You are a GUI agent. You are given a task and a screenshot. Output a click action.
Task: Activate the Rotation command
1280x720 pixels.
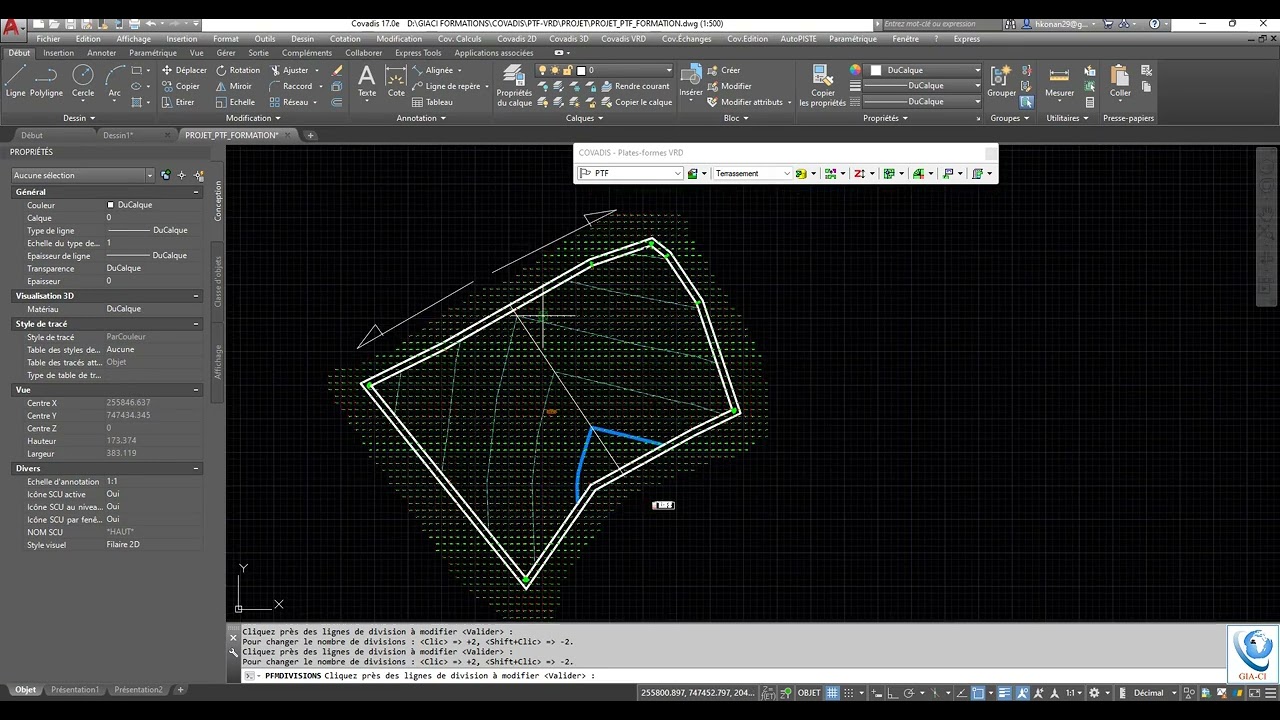pos(237,70)
